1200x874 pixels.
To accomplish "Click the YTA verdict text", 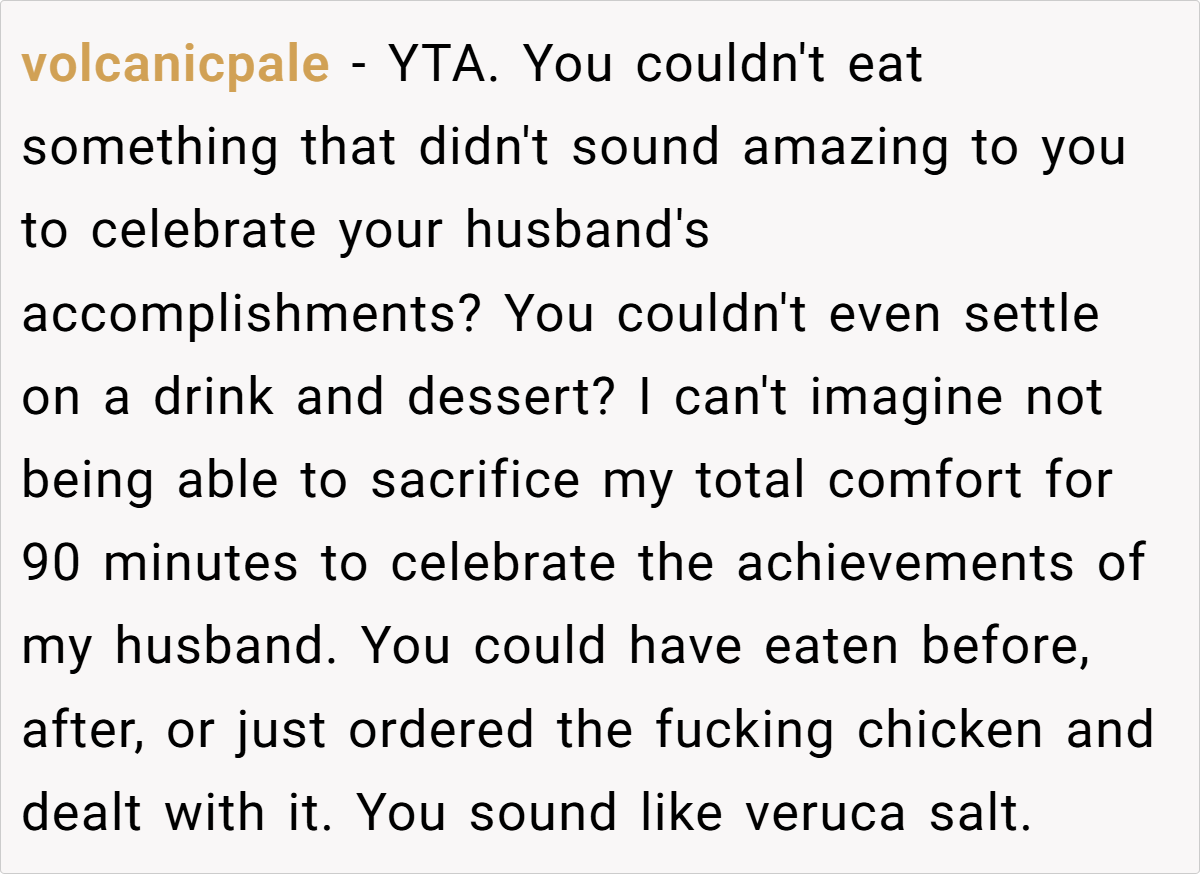I will point(446,66).
